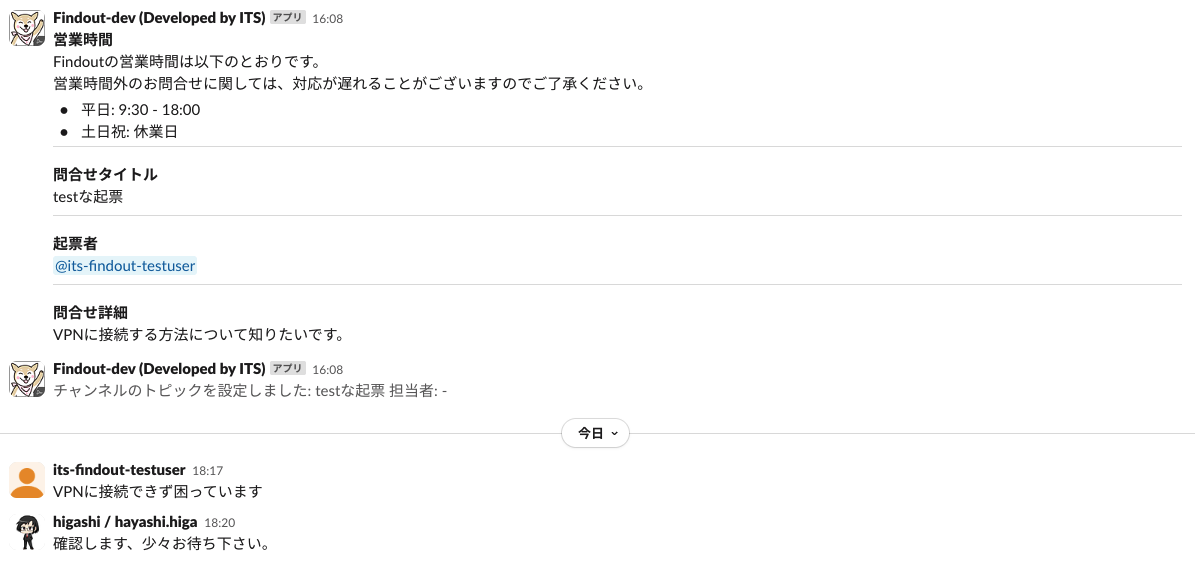Open the first Findout-dev Shiba dog avatar
The width and height of the screenshot is (1195, 564).
(x=27, y=28)
